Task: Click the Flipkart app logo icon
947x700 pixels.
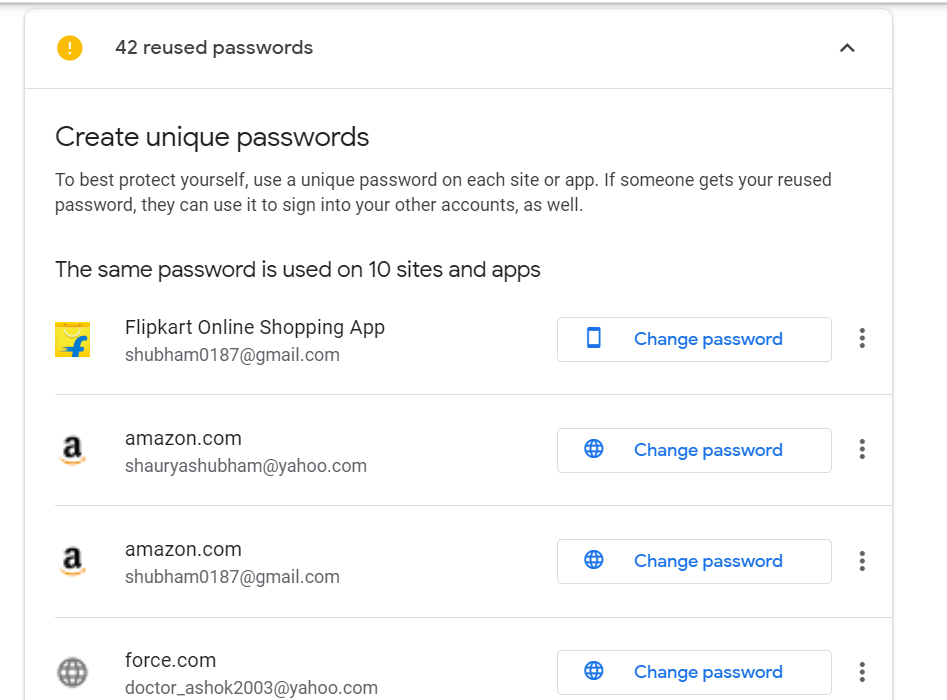Action: click(72, 340)
